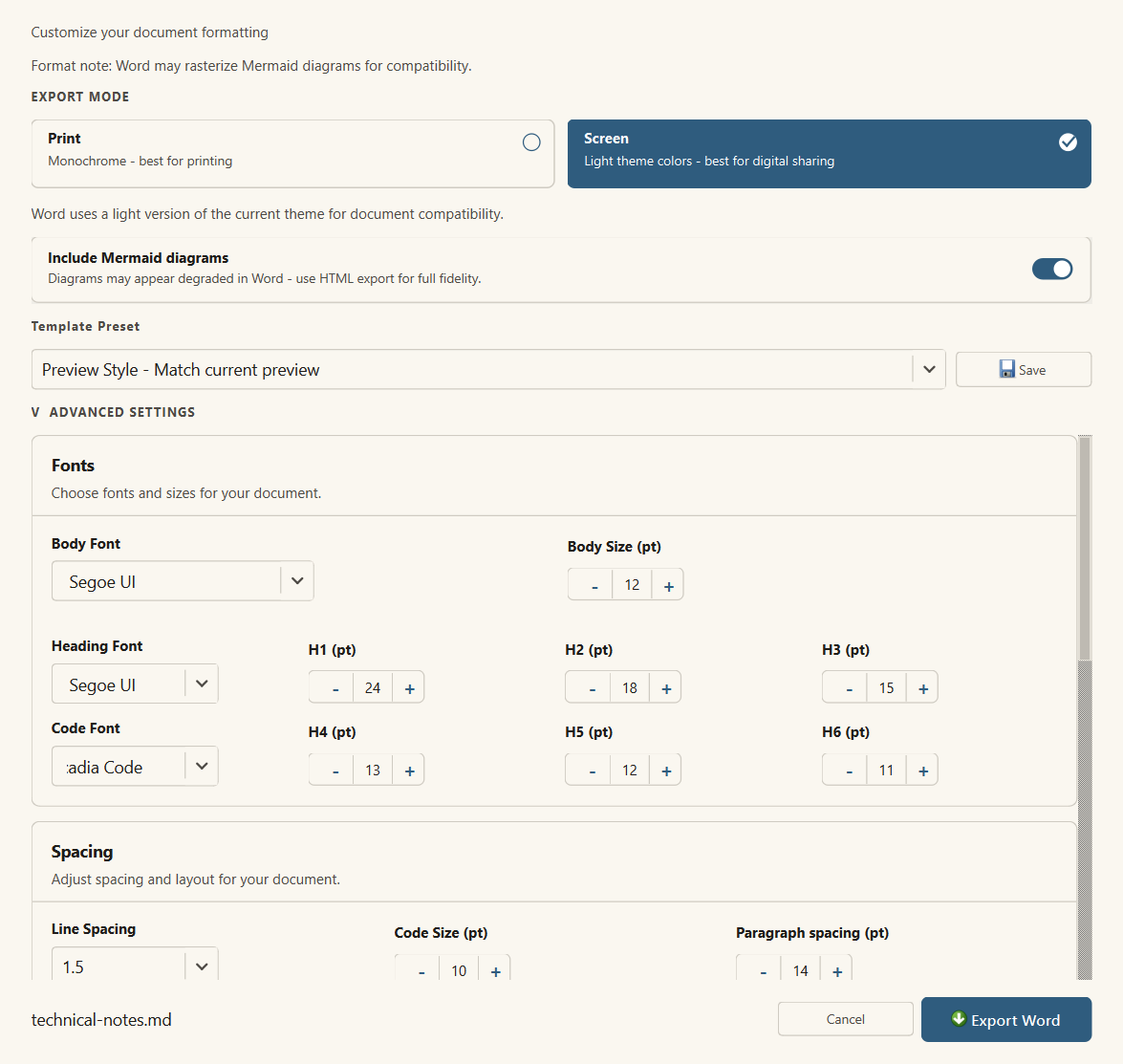Click the Spacing section heading
Image resolution: width=1123 pixels, height=1064 pixels.
pos(82,852)
